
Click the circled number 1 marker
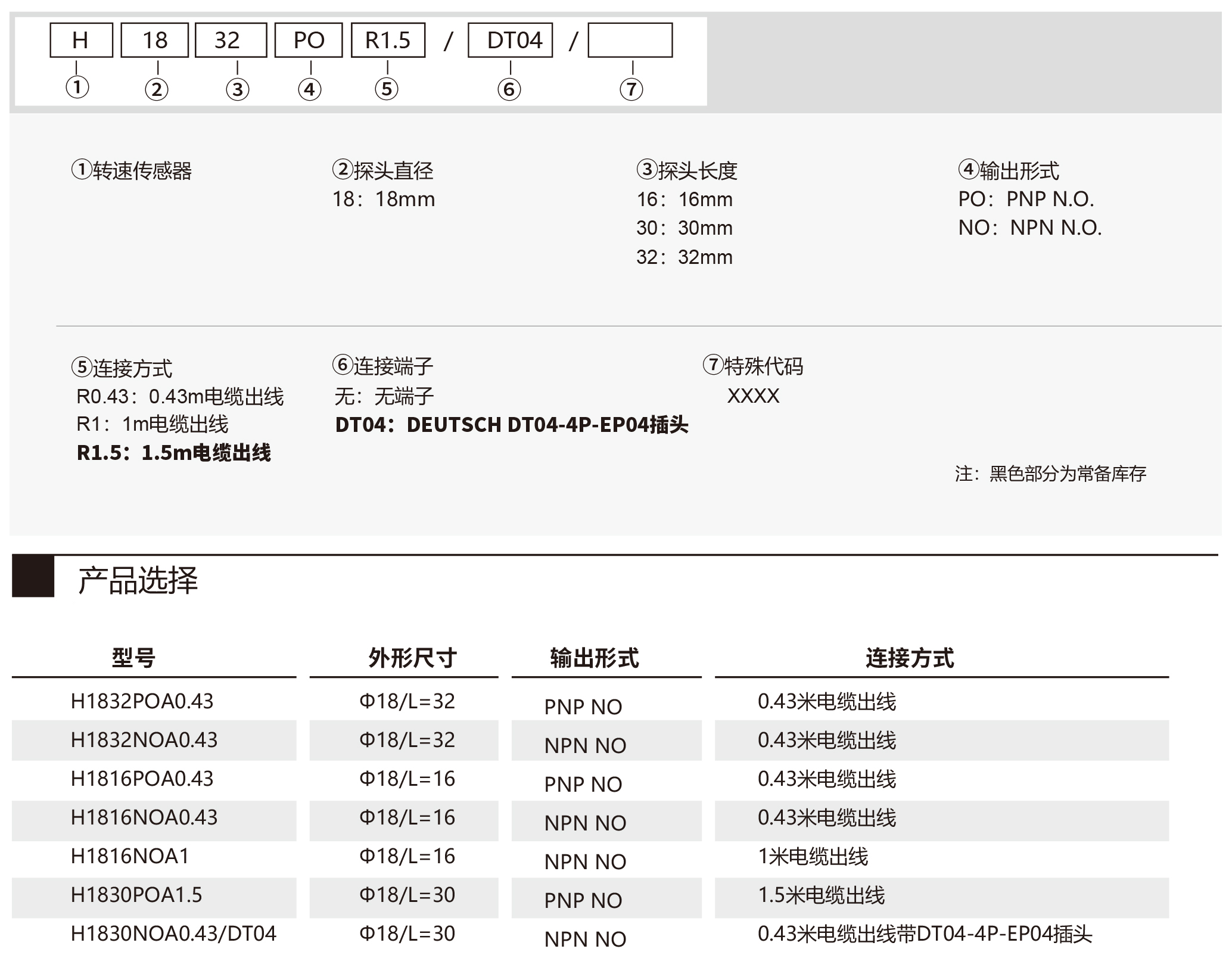77,88
